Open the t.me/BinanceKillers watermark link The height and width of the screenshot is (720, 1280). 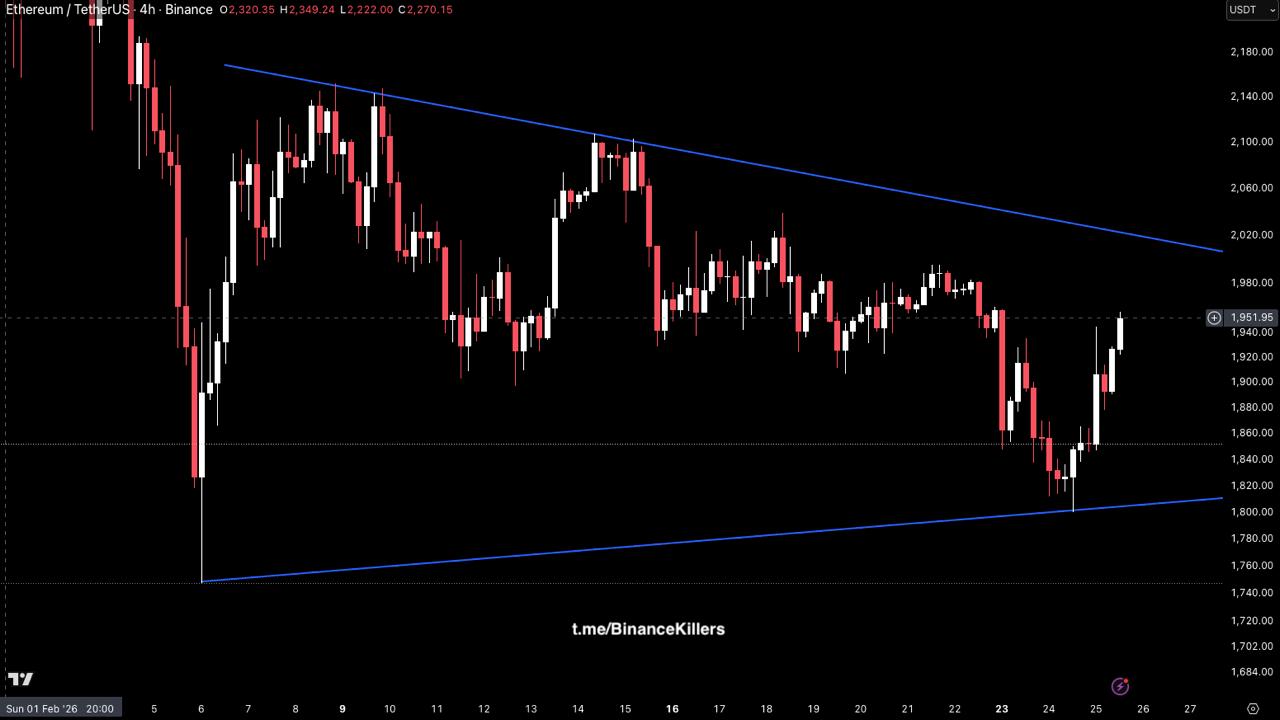(648, 629)
